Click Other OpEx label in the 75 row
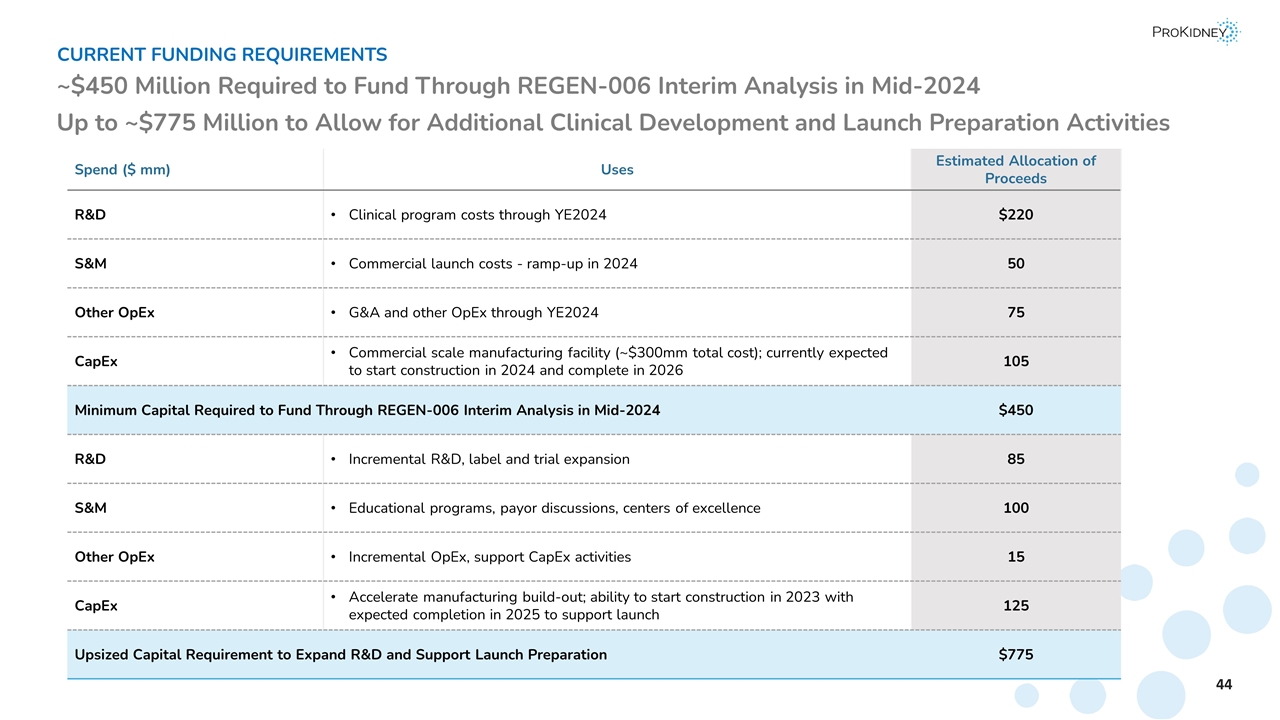1280x720 pixels. pos(115,313)
